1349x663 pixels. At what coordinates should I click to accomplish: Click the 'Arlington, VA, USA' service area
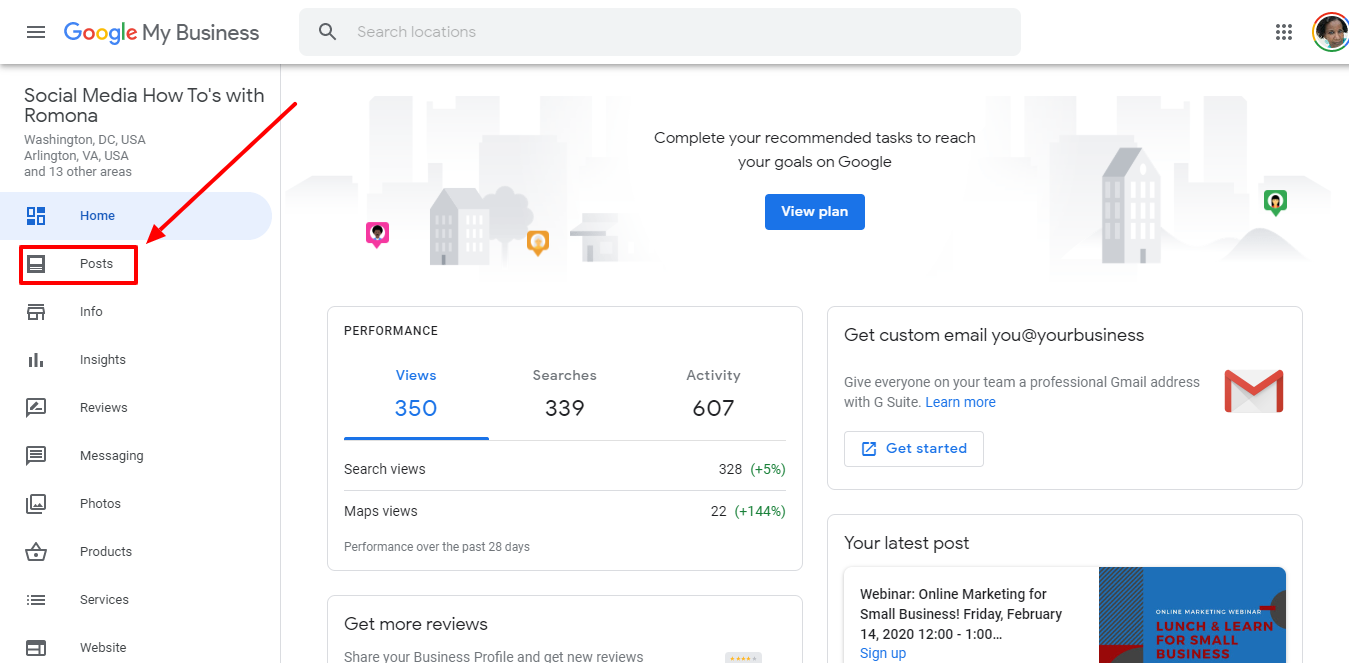coord(76,156)
